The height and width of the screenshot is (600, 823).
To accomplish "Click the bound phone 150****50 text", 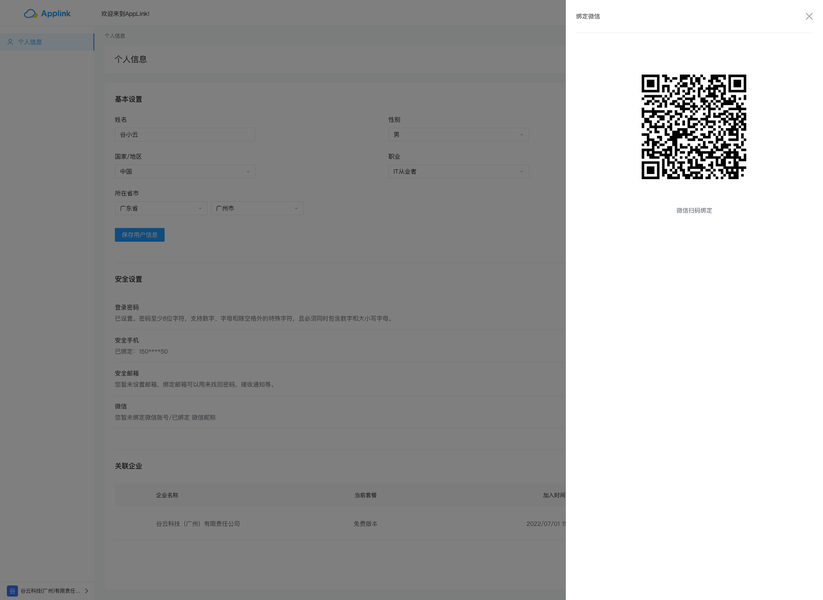I will (153, 352).
